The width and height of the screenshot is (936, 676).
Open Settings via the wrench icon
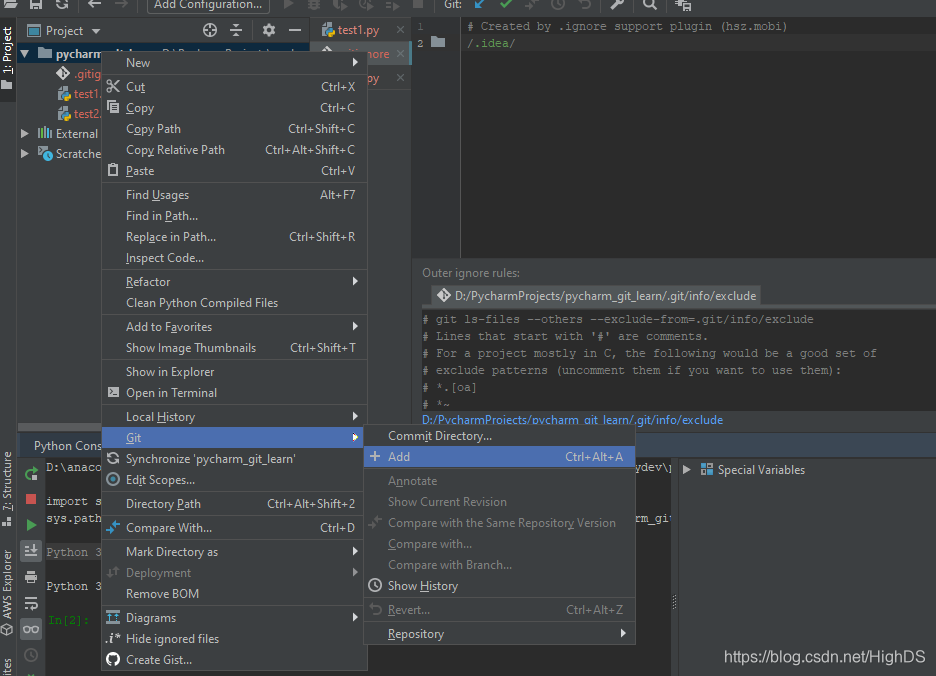tap(617, 4)
